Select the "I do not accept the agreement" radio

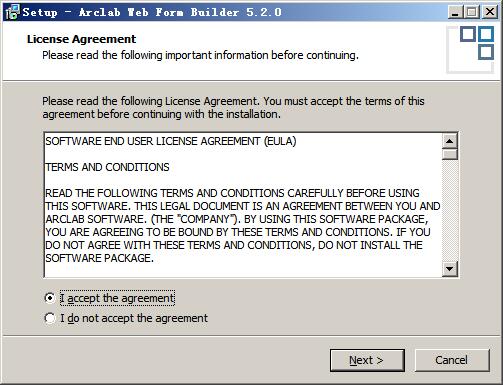pos(50,318)
